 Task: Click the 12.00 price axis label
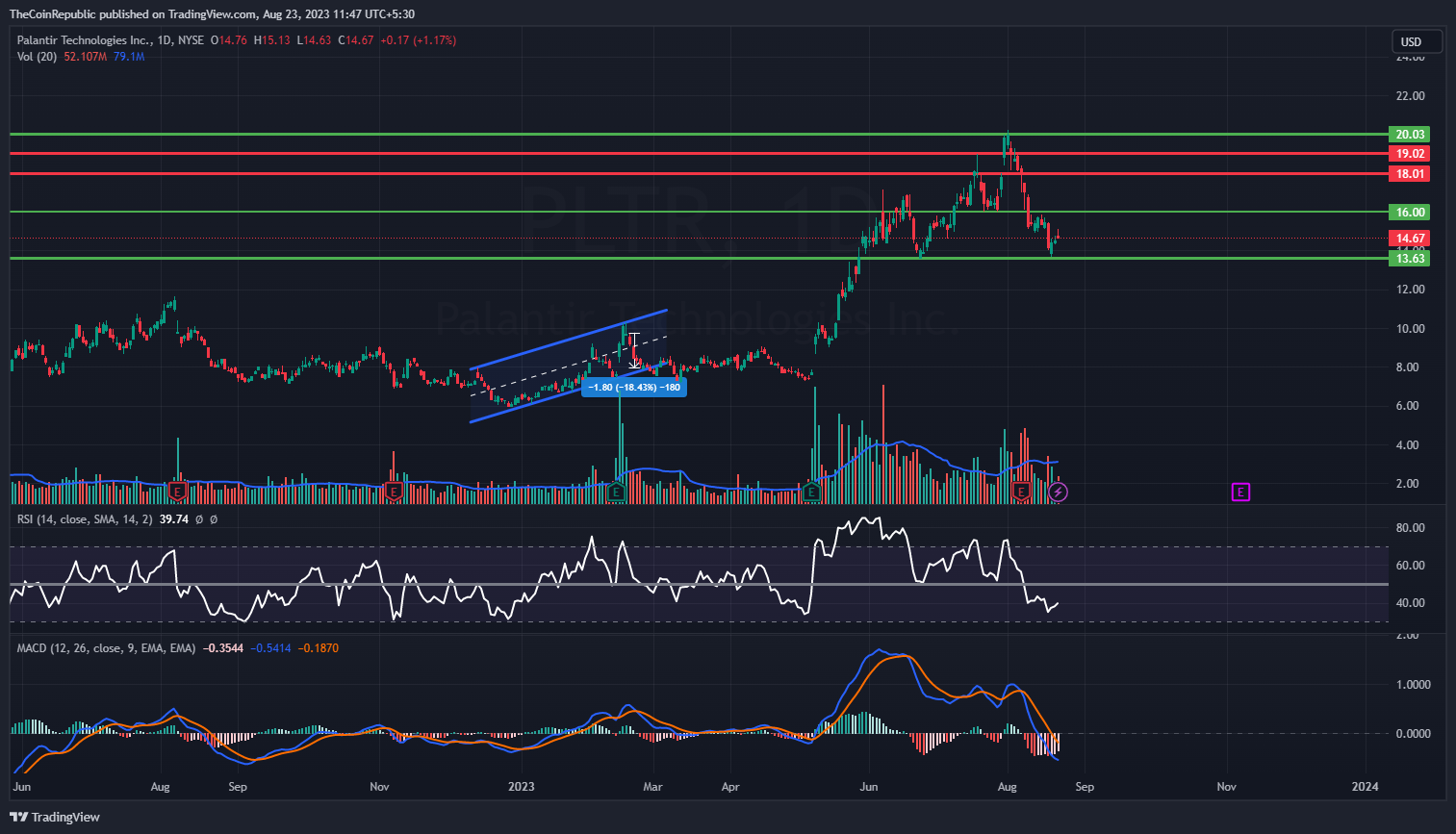click(x=1410, y=290)
